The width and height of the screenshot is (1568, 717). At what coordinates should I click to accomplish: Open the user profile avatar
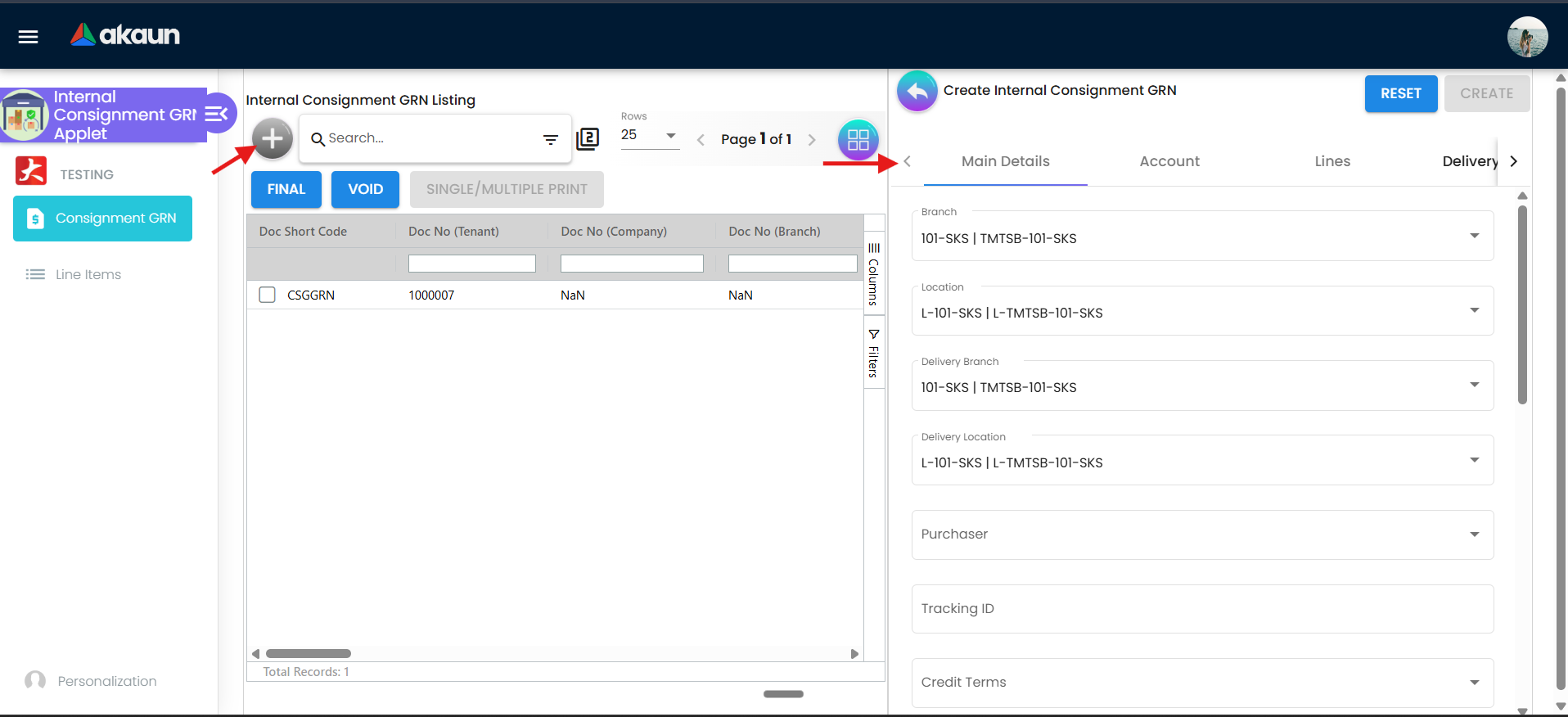pos(1527,37)
